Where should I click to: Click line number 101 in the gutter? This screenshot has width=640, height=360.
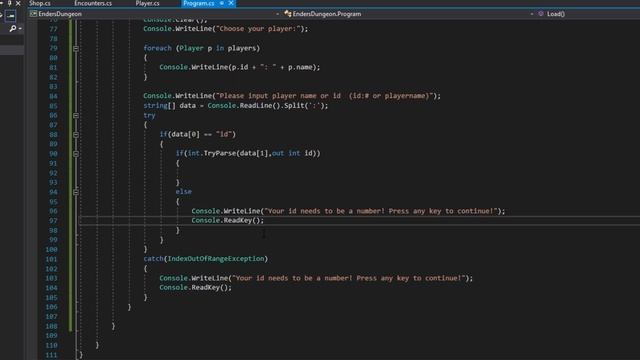click(x=51, y=259)
